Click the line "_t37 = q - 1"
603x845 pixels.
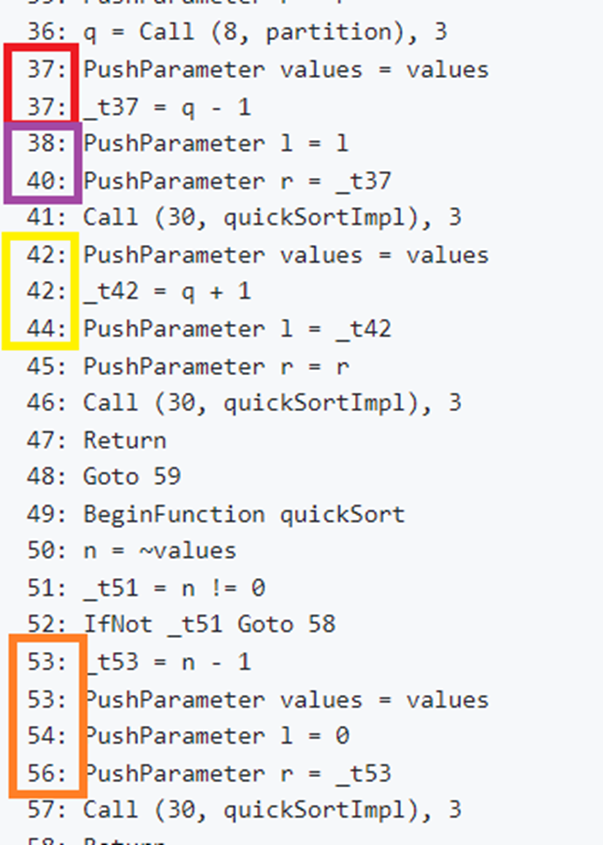point(166,107)
